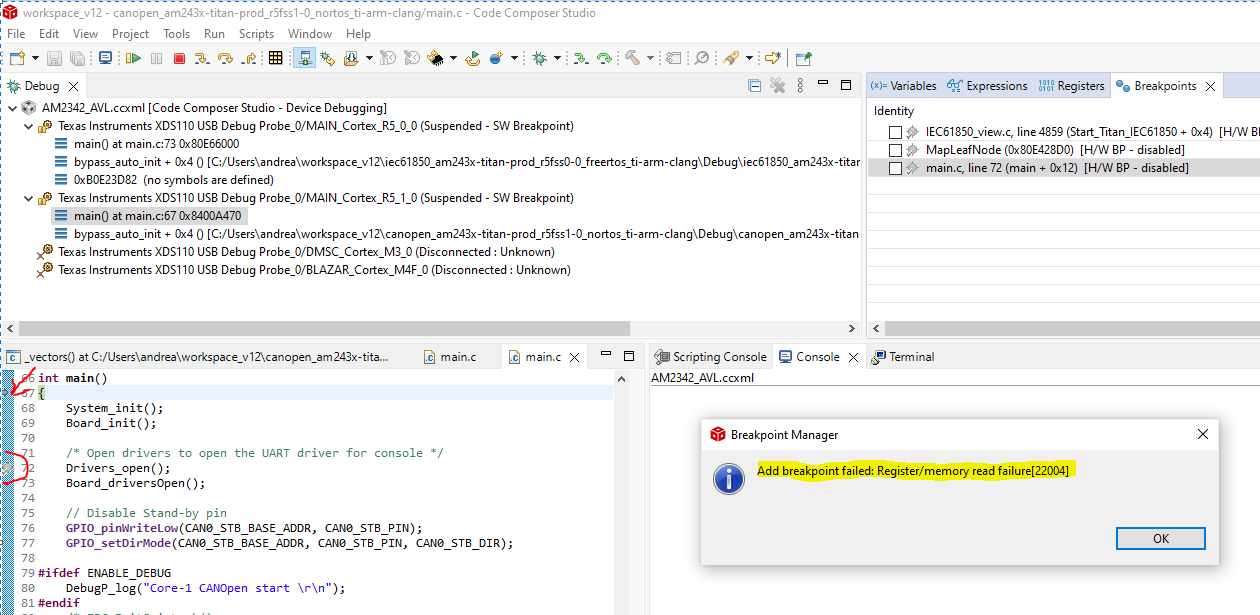Click the grid-shaped toolbar icon

click(275, 58)
